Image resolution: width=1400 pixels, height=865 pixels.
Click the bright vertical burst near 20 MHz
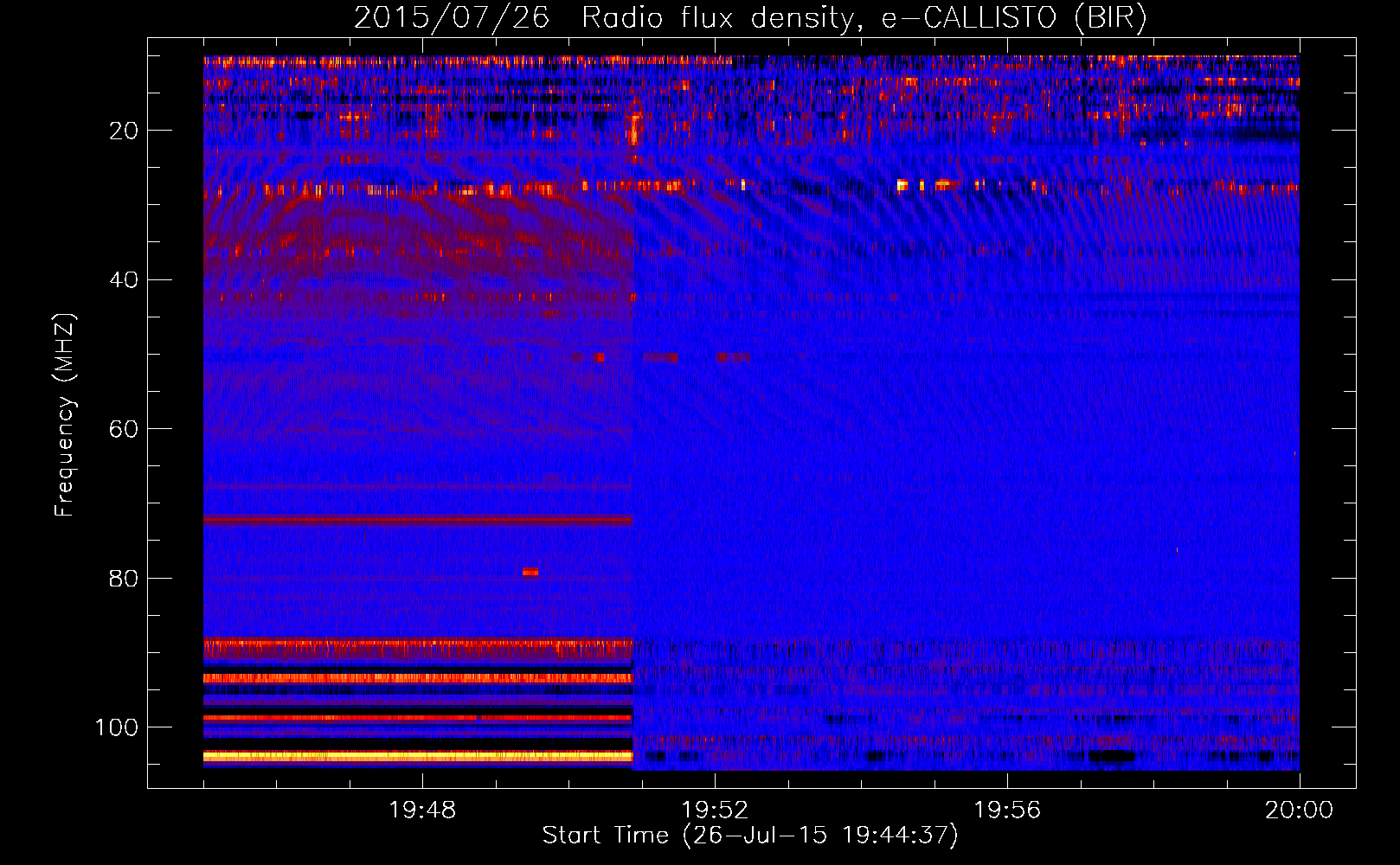(x=634, y=130)
